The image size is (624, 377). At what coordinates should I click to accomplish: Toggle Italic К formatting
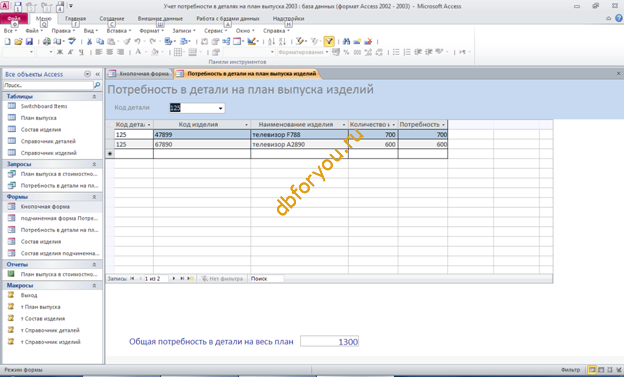click(x=70, y=52)
